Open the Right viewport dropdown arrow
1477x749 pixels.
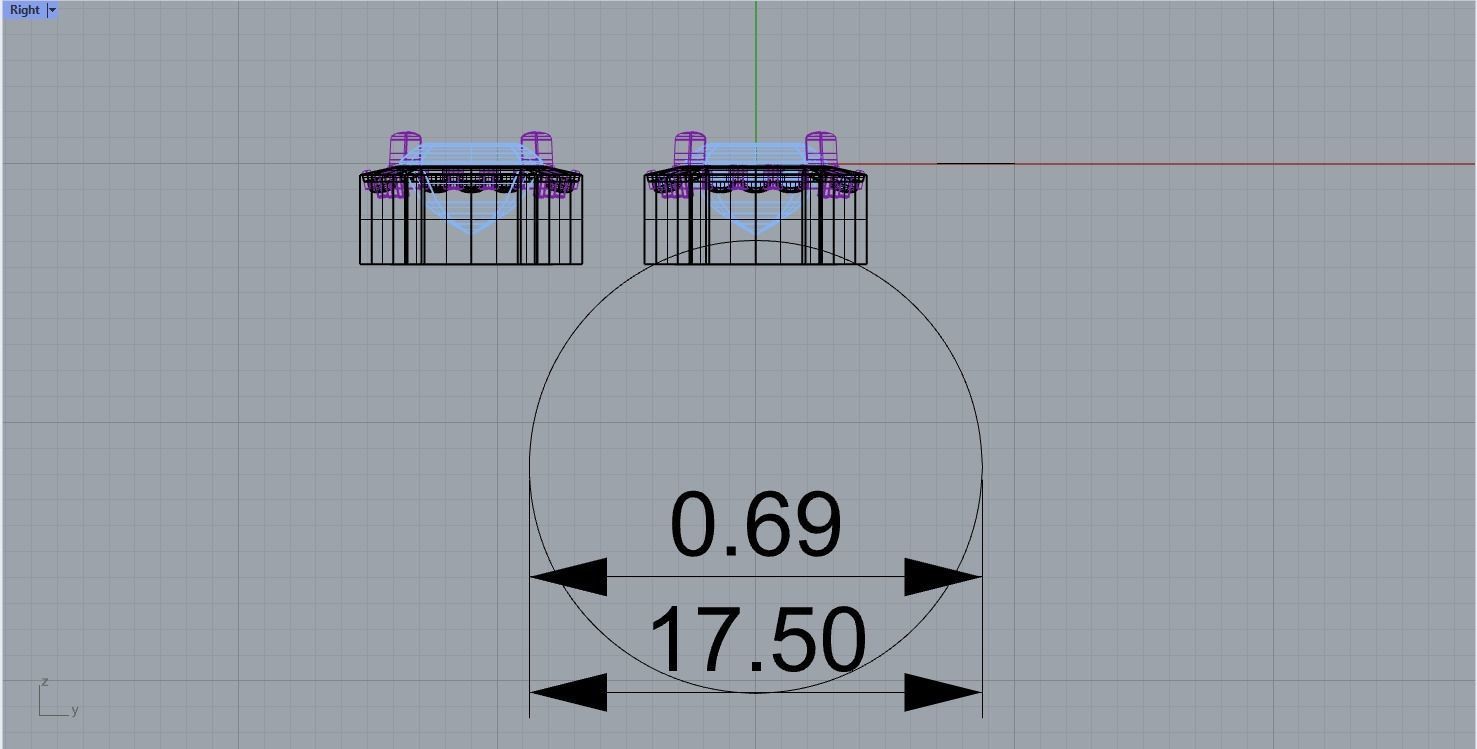pyautogui.click(x=52, y=10)
